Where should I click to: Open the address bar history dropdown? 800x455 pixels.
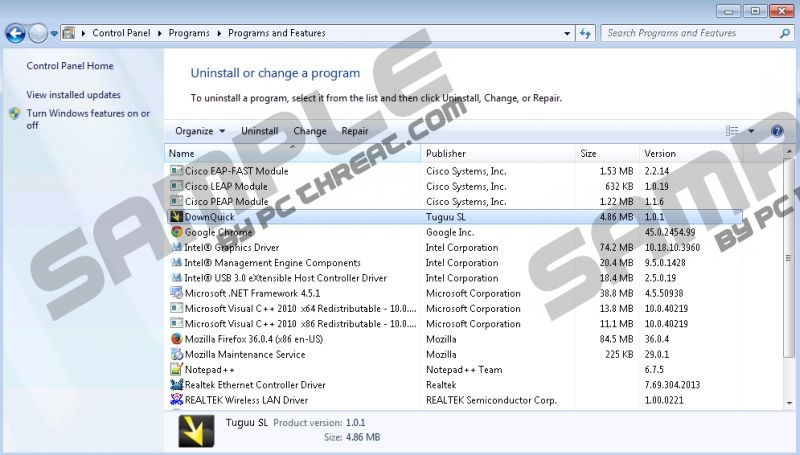[x=567, y=33]
